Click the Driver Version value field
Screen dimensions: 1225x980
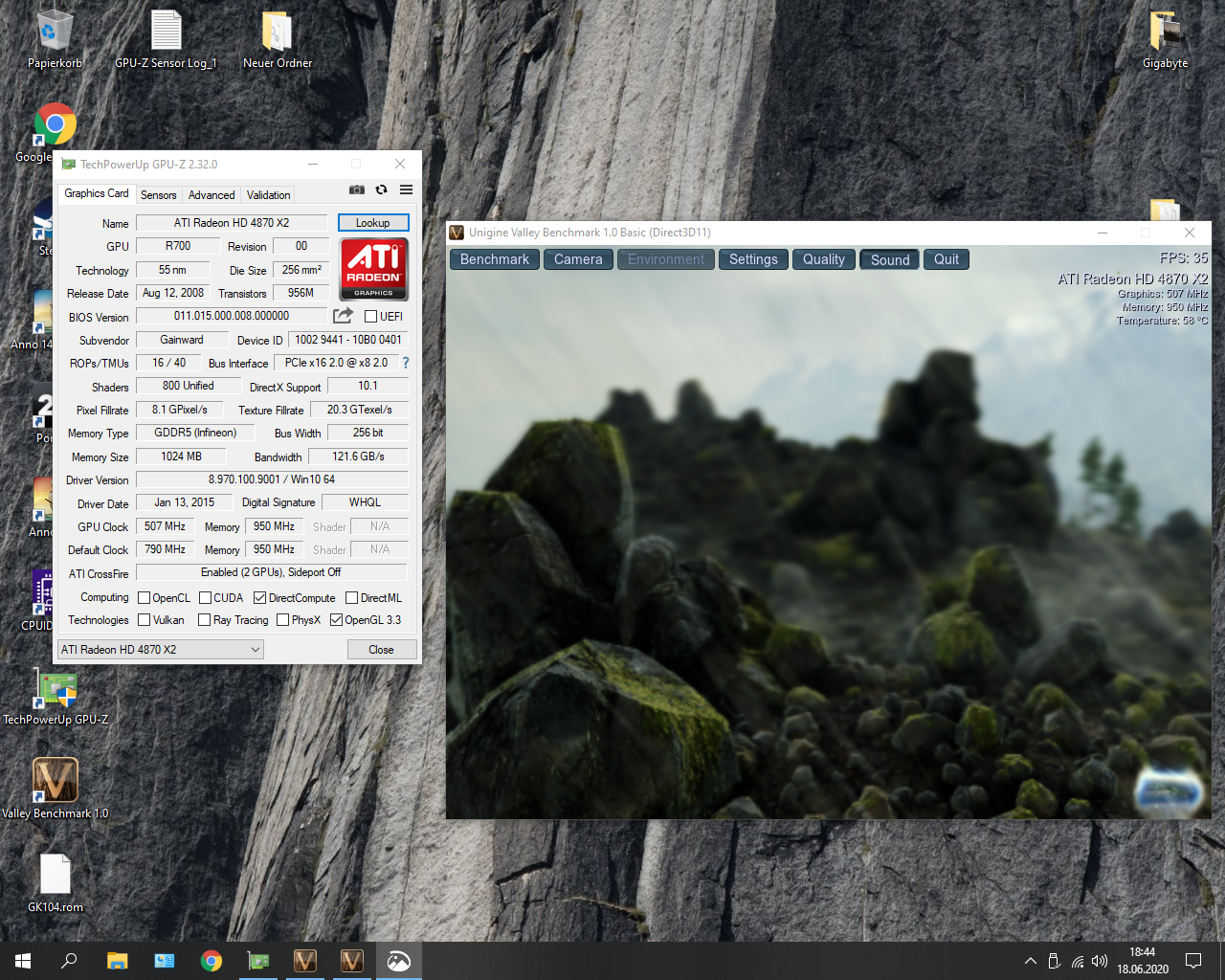(272, 479)
